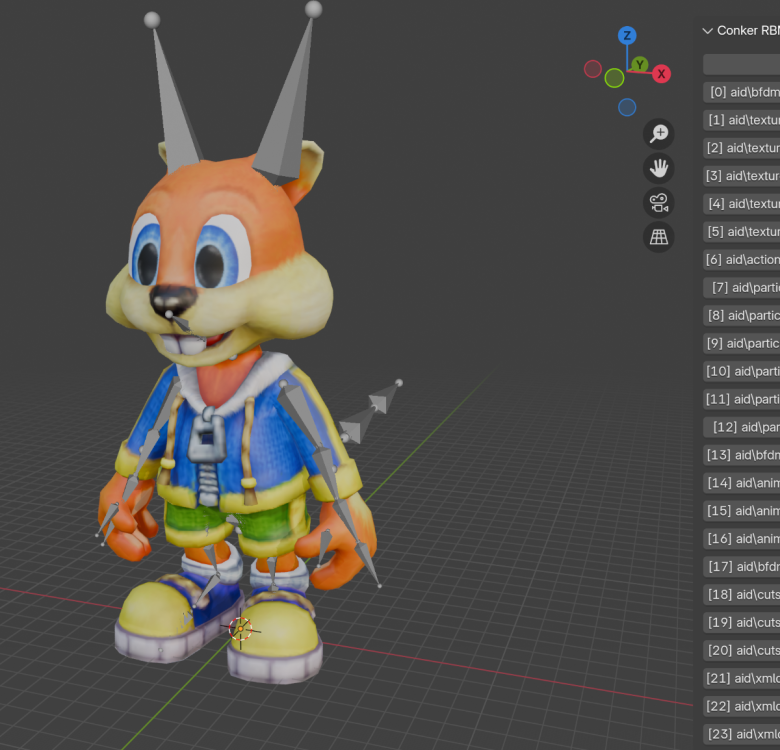780x750 pixels.
Task: Open entry [1] aid\textur
Action: tap(741, 120)
